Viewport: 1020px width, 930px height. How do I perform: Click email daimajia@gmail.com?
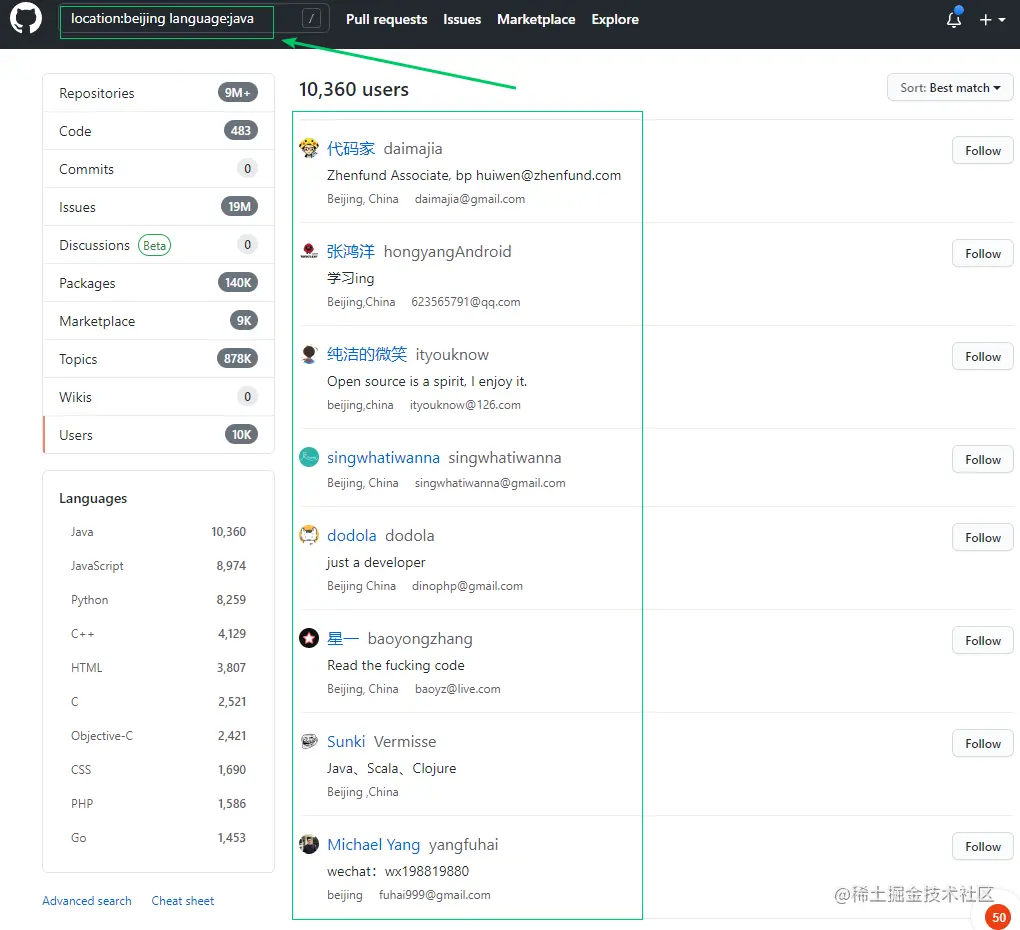(x=470, y=199)
